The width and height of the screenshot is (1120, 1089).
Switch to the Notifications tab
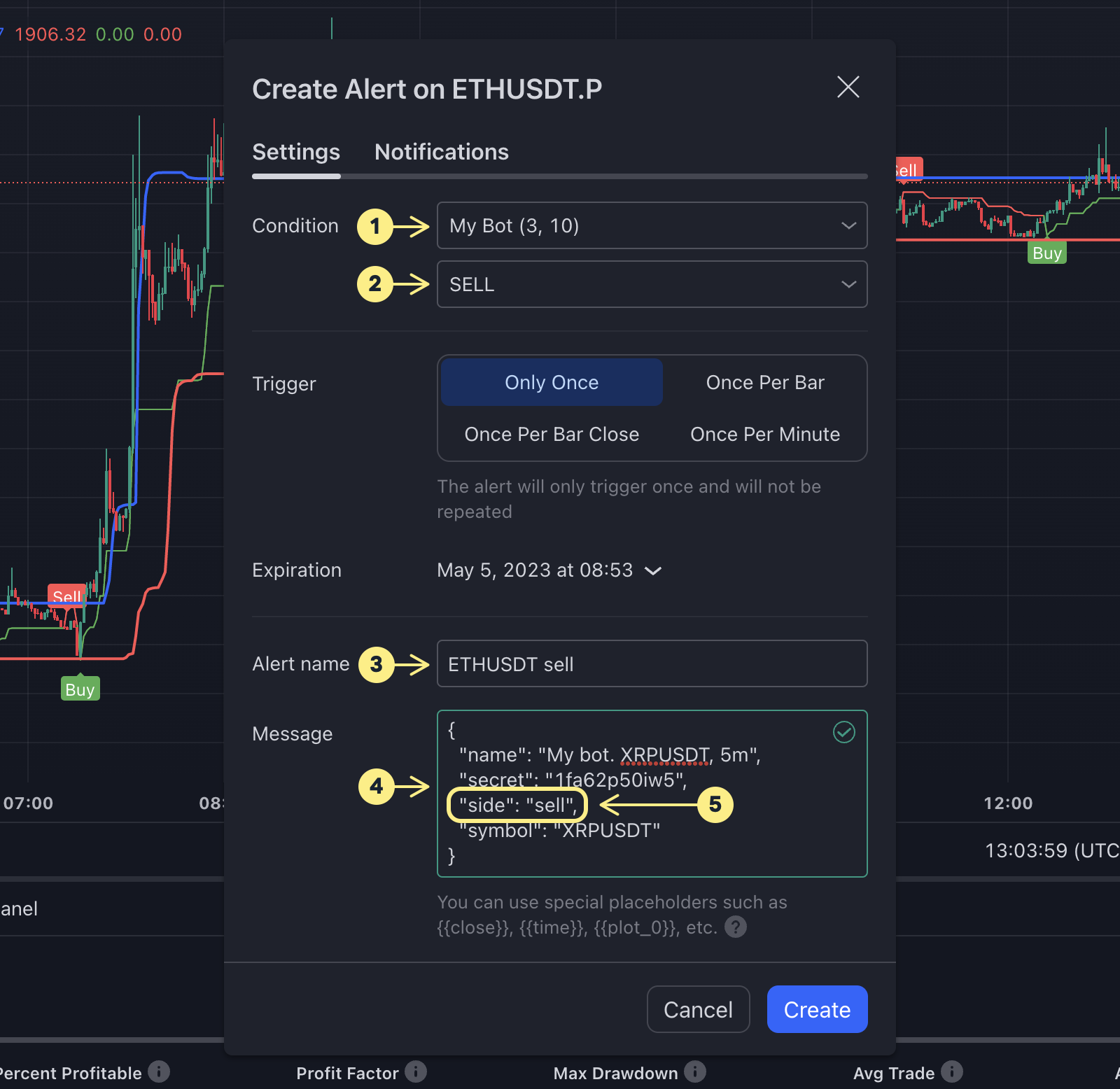441,153
